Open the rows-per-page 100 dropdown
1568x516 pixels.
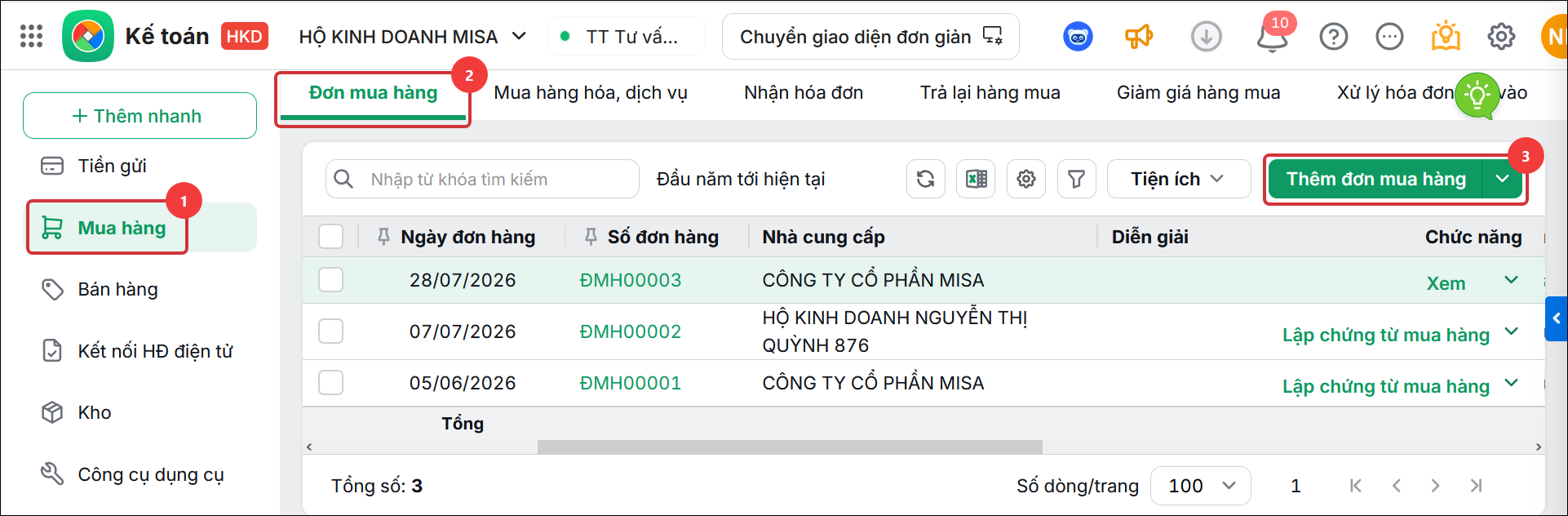[1200, 486]
